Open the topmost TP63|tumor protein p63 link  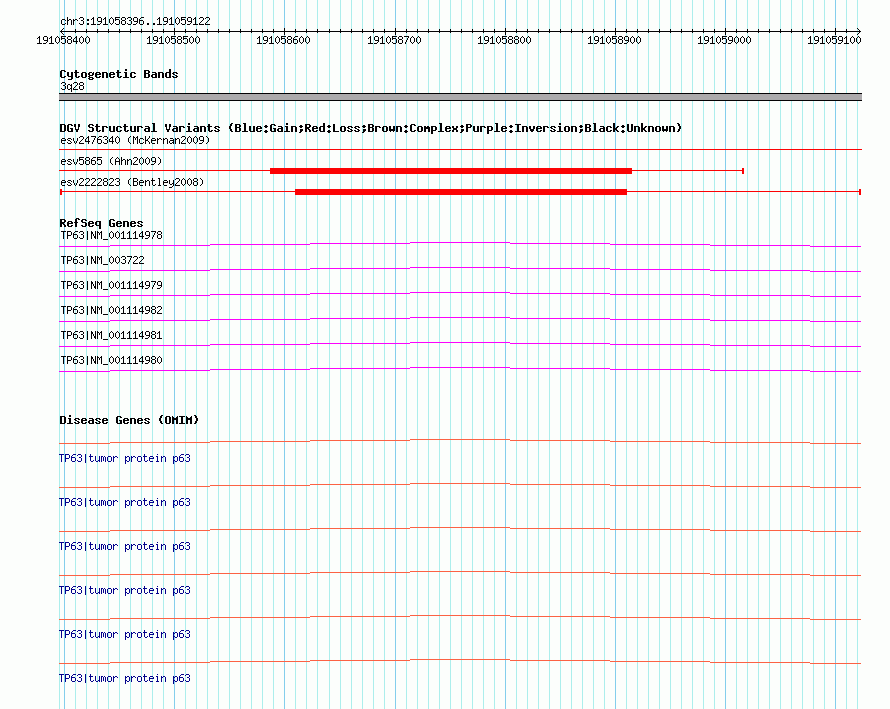click(x=125, y=458)
